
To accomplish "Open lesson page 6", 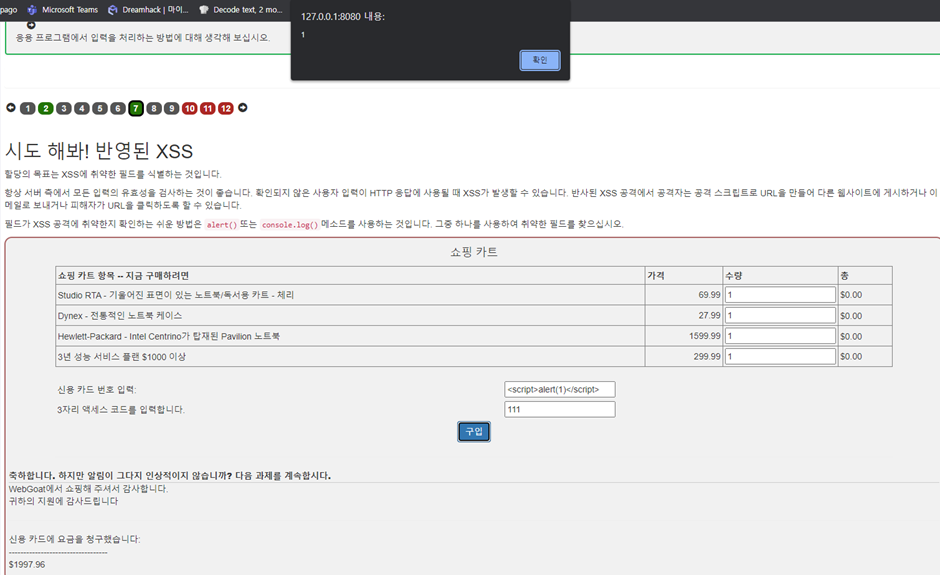I will point(118,109).
